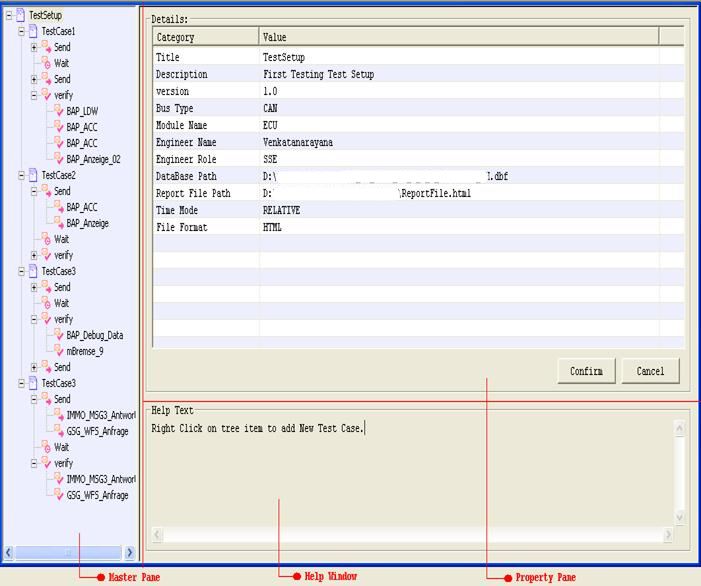
Task: Select TestCase2 in the tree
Action: (59, 175)
